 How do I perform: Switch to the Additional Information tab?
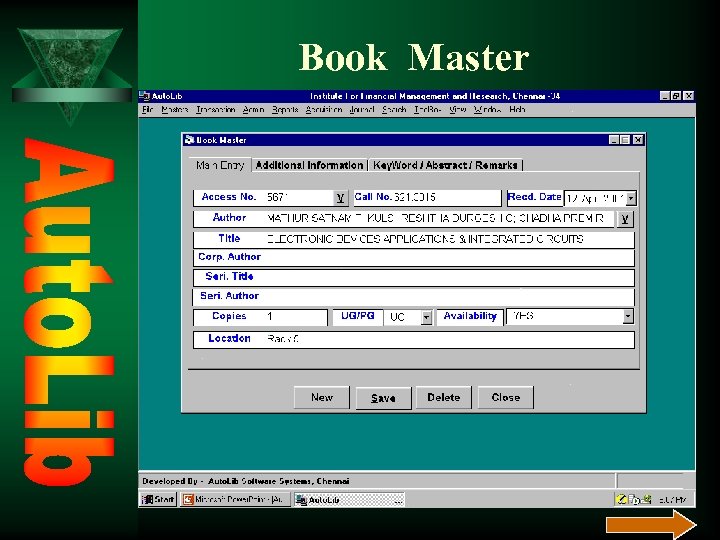coord(309,165)
